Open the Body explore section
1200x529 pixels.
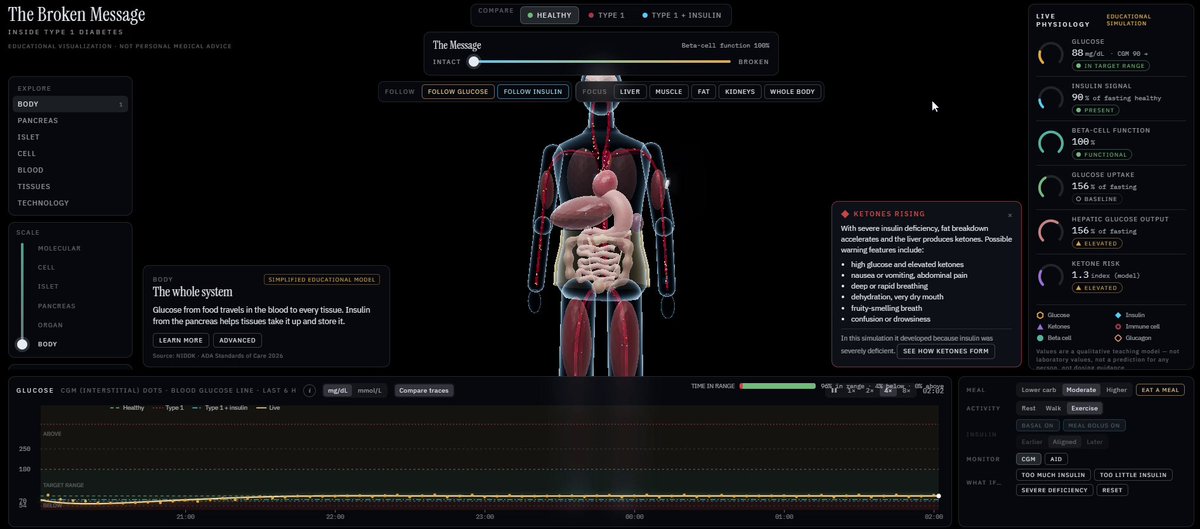[x=70, y=104]
